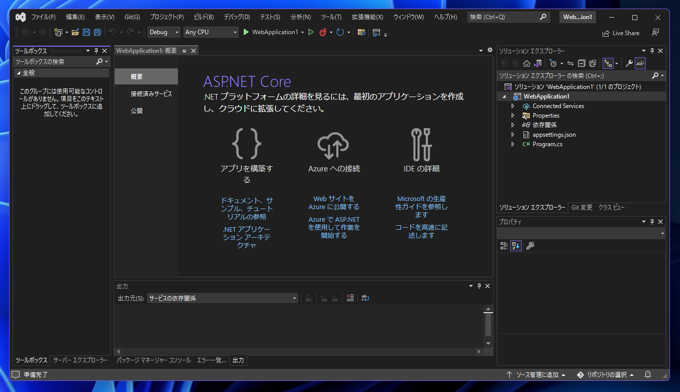Click Switch Views icon in Solution Explorer toolbar
Screen dimensions: 680x392
538,63
